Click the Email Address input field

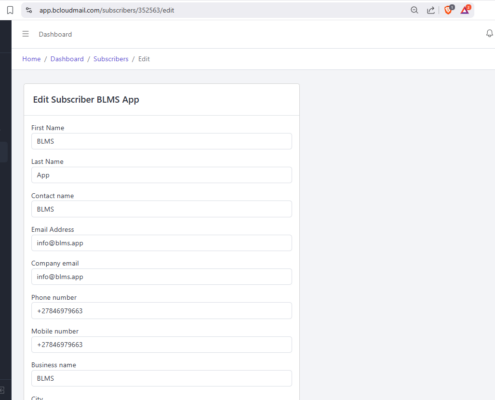162,243
